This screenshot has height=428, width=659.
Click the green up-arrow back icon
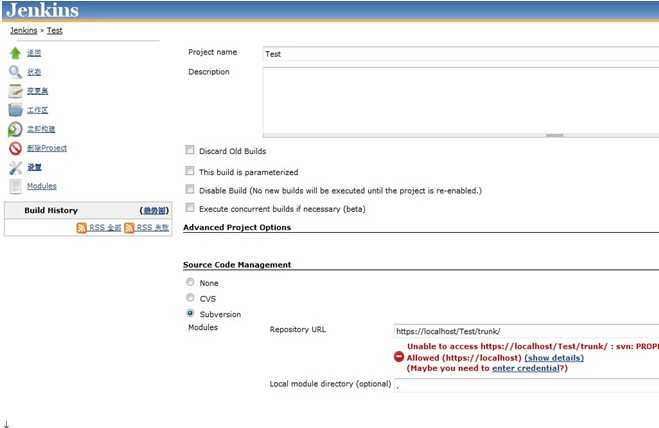coord(16,53)
